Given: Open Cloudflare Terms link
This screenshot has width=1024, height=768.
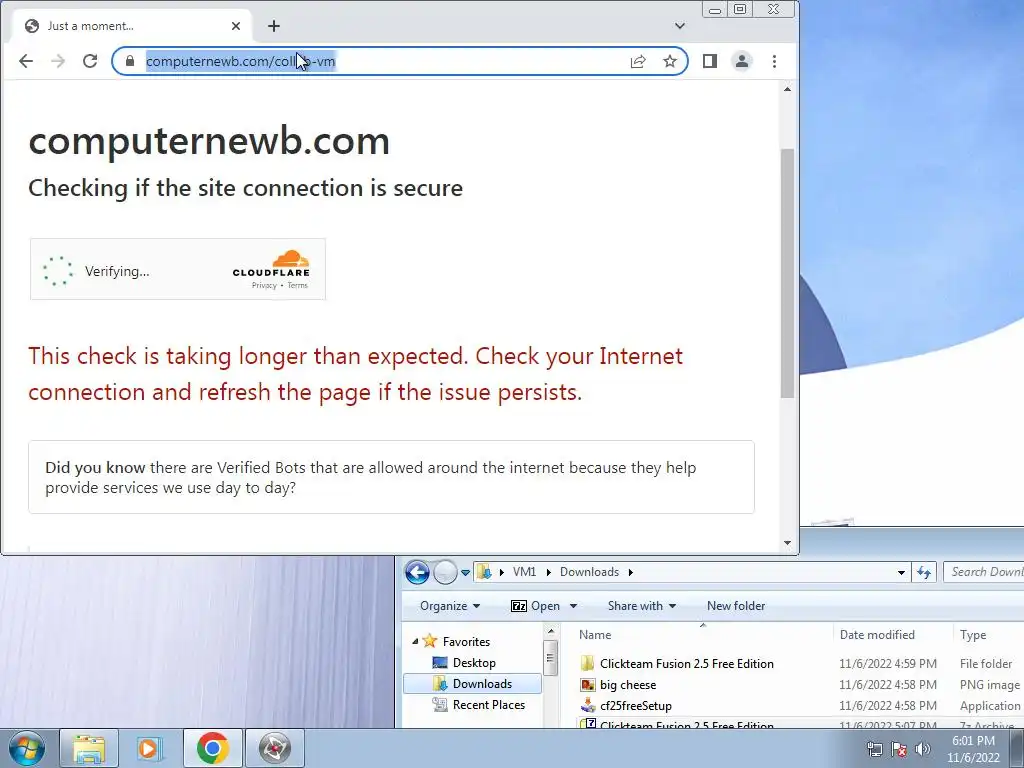Looking at the screenshot, I should (x=297, y=285).
